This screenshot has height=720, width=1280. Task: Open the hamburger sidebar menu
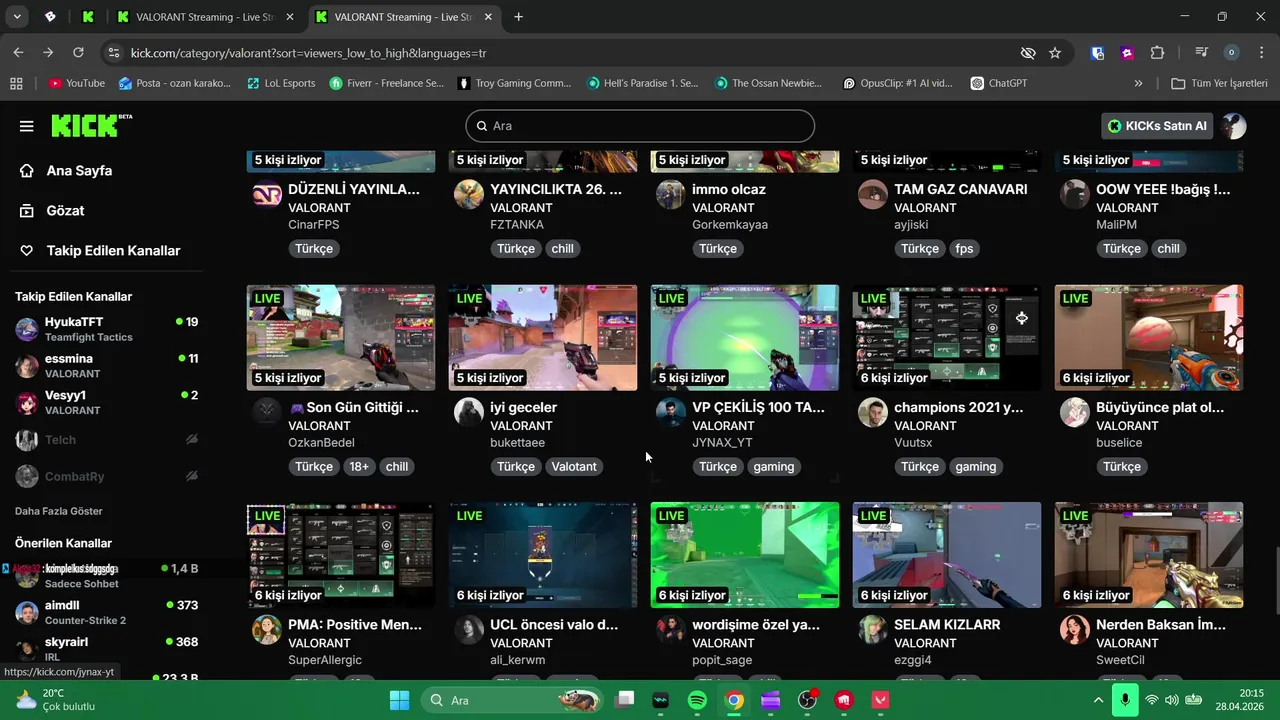(x=27, y=126)
